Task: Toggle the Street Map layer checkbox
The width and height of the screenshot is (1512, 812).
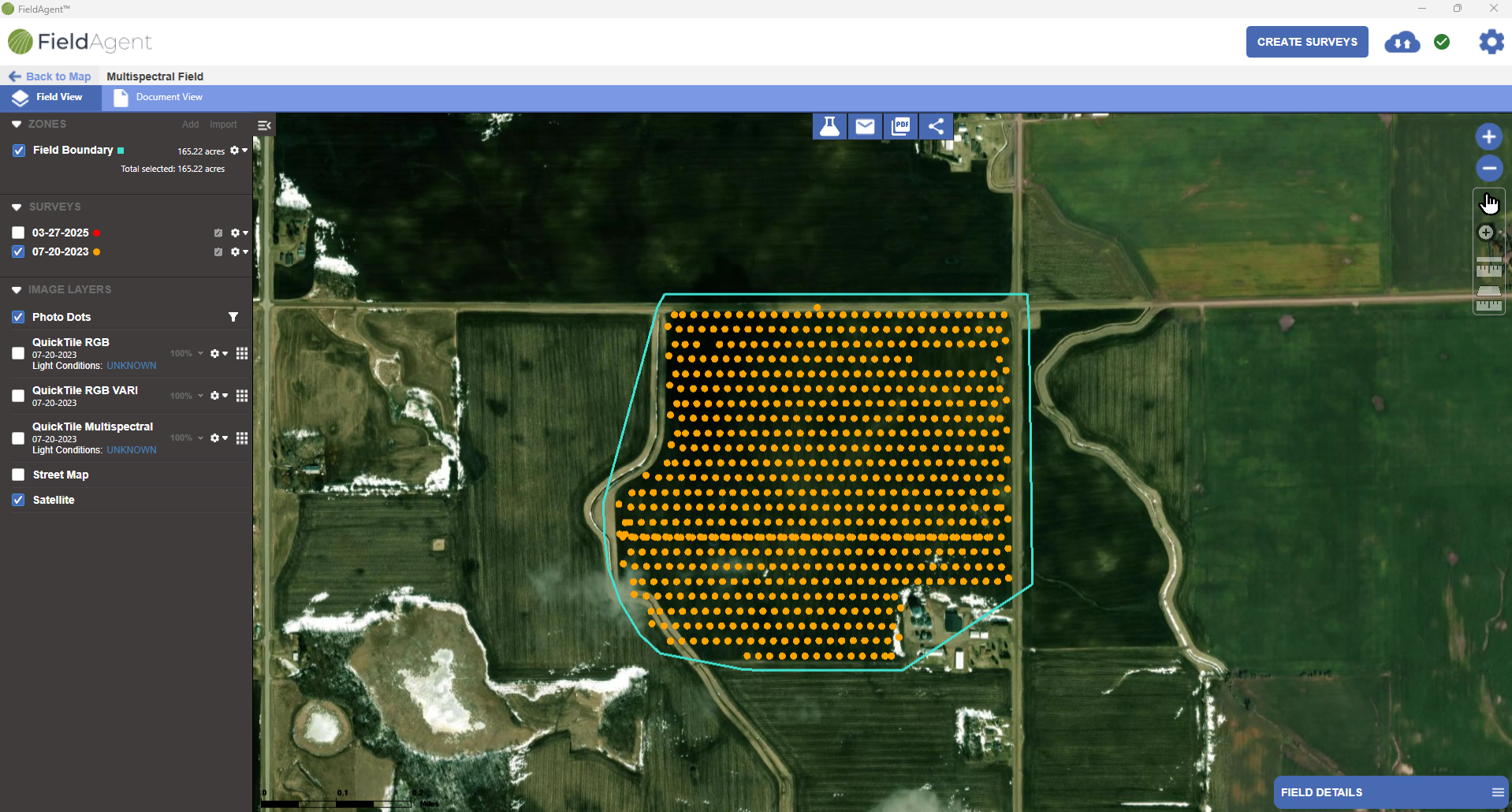Action: tap(18, 475)
